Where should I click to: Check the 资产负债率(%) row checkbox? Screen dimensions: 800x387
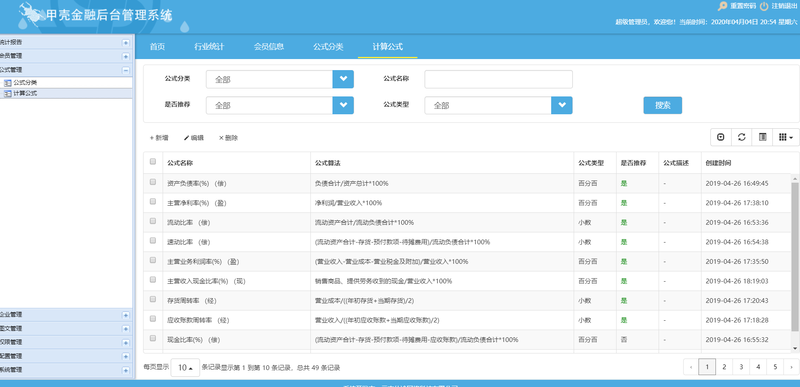tap(153, 182)
